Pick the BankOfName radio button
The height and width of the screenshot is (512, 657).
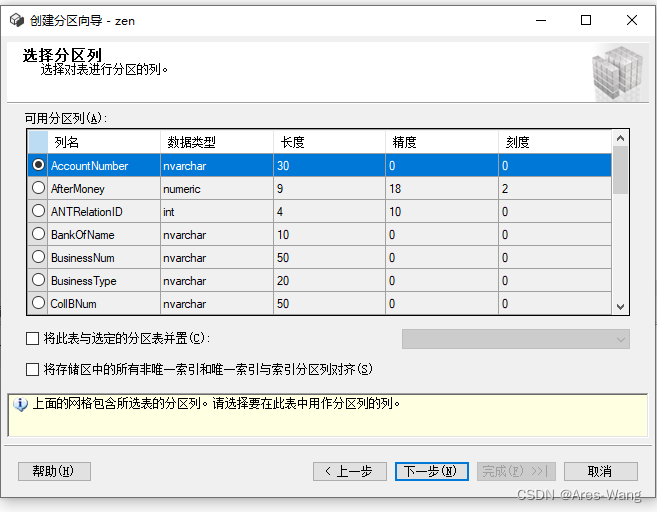38,234
